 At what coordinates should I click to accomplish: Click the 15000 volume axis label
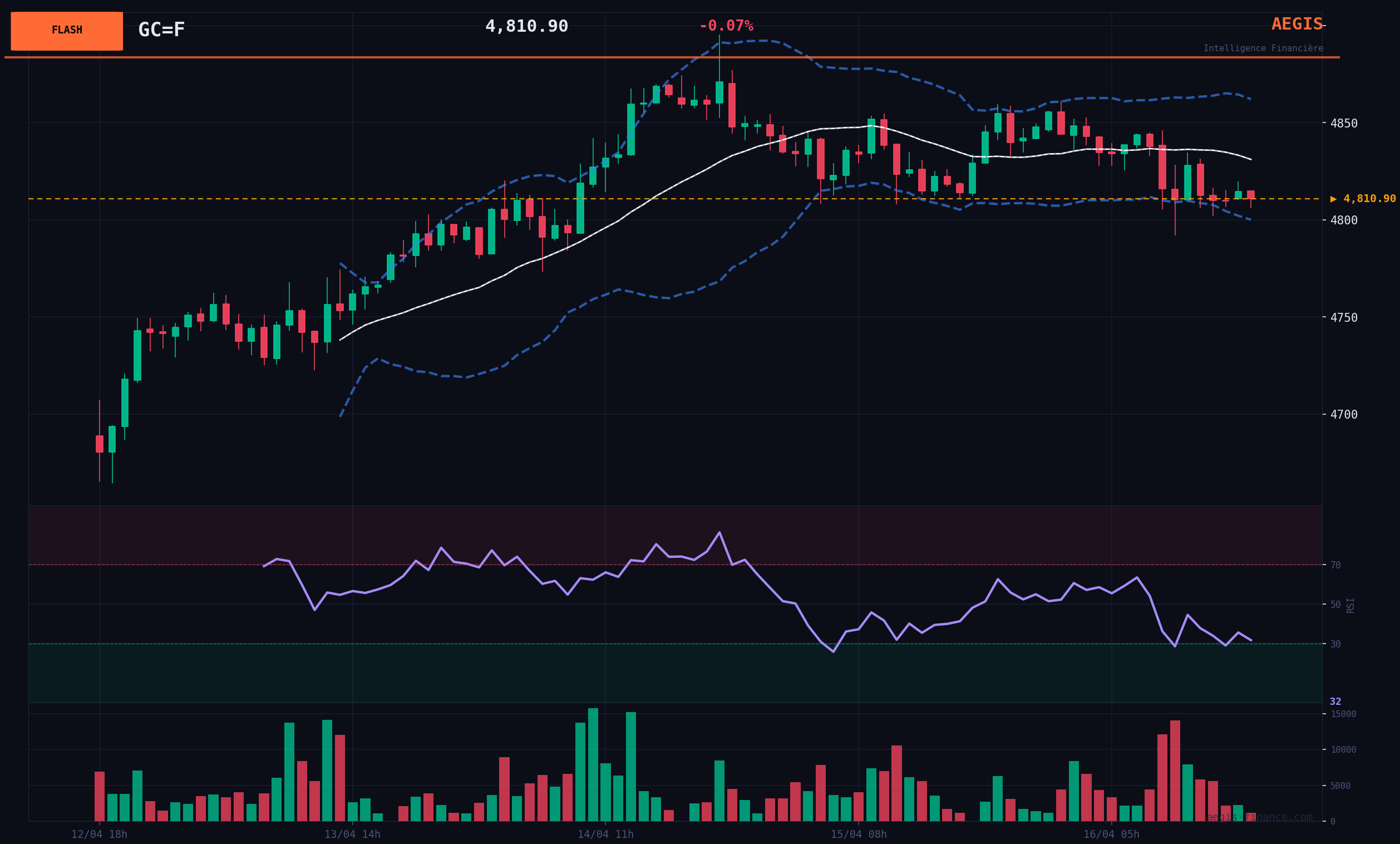pyautogui.click(x=1343, y=714)
